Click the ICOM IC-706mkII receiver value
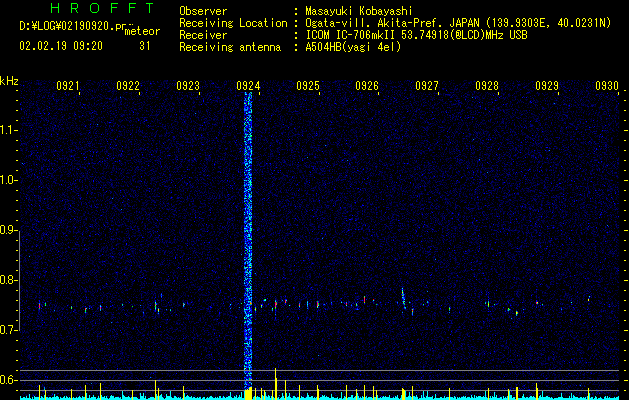The height and width of the screenshot is (400, 629). pyautogui.click(x=416, y=35)
